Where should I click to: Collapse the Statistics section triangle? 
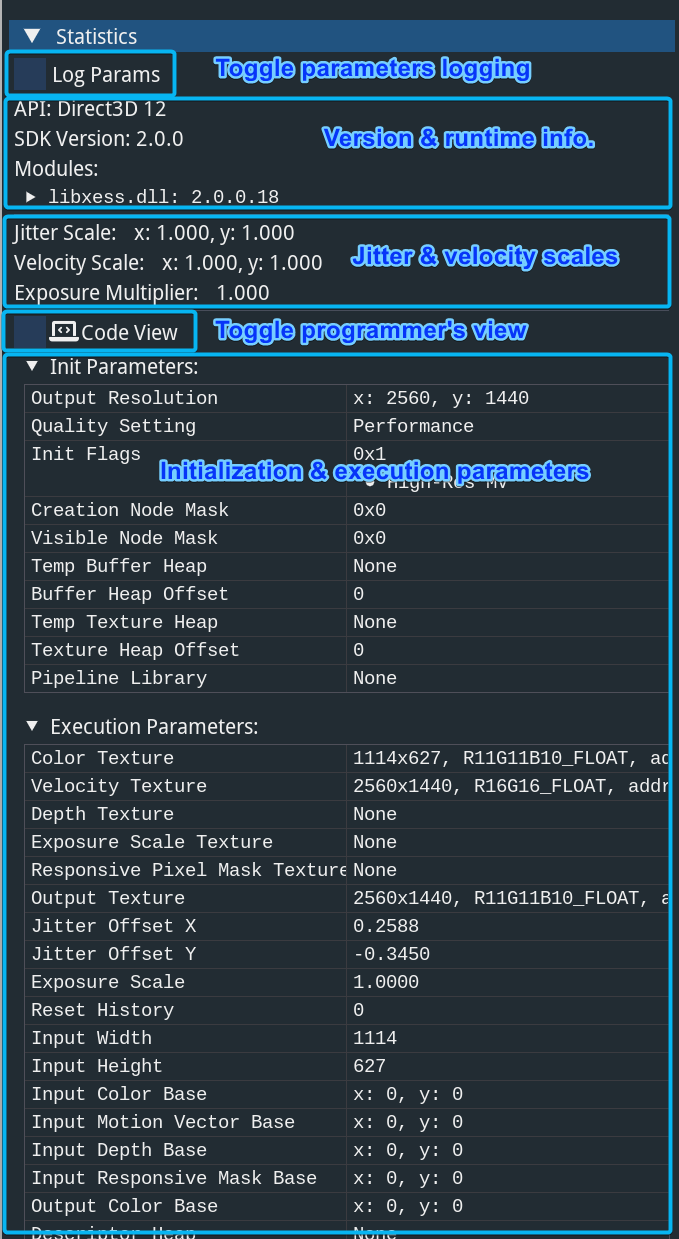32,36
